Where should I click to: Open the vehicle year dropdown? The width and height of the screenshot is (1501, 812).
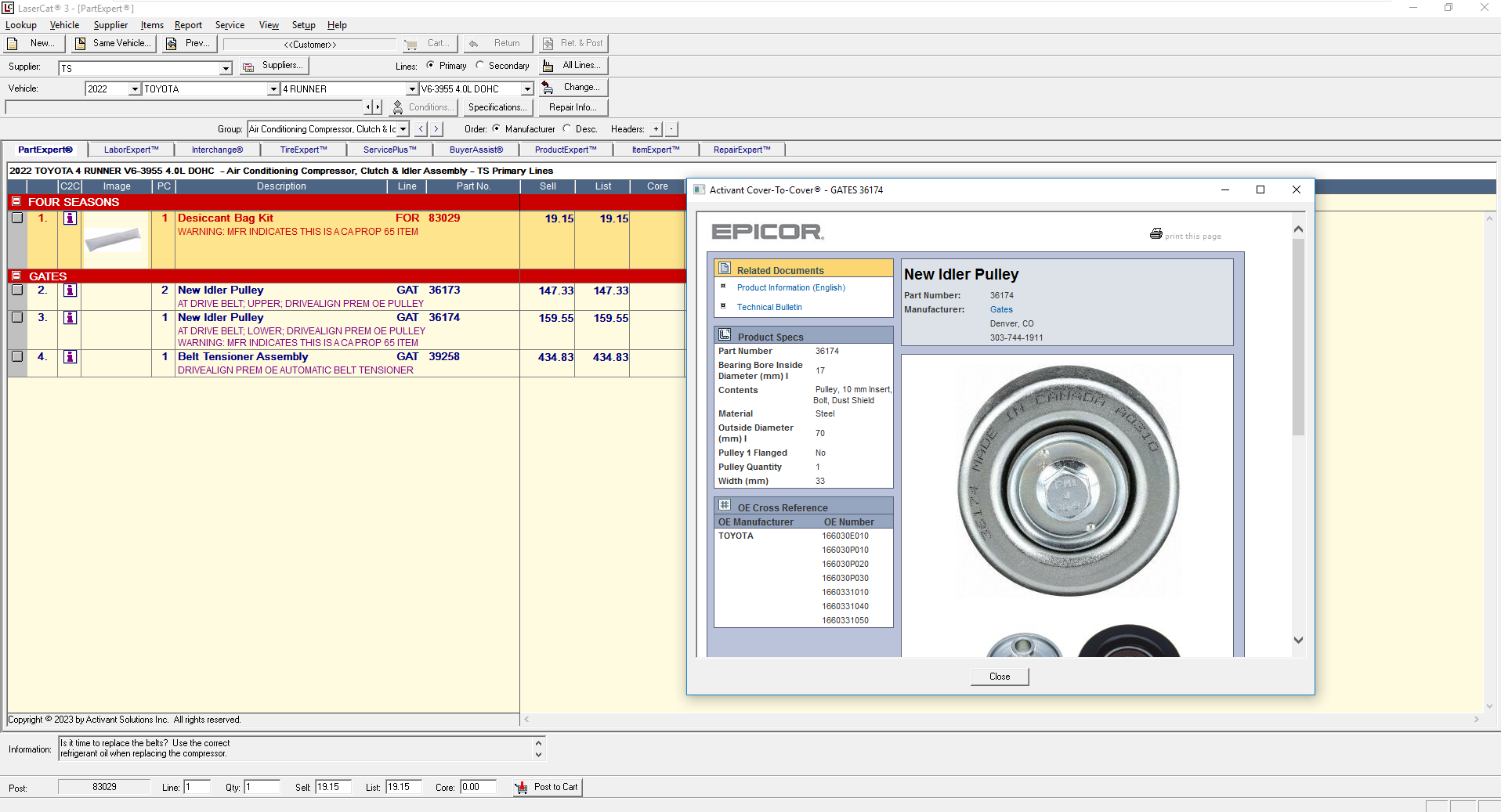tap(134, 88)
